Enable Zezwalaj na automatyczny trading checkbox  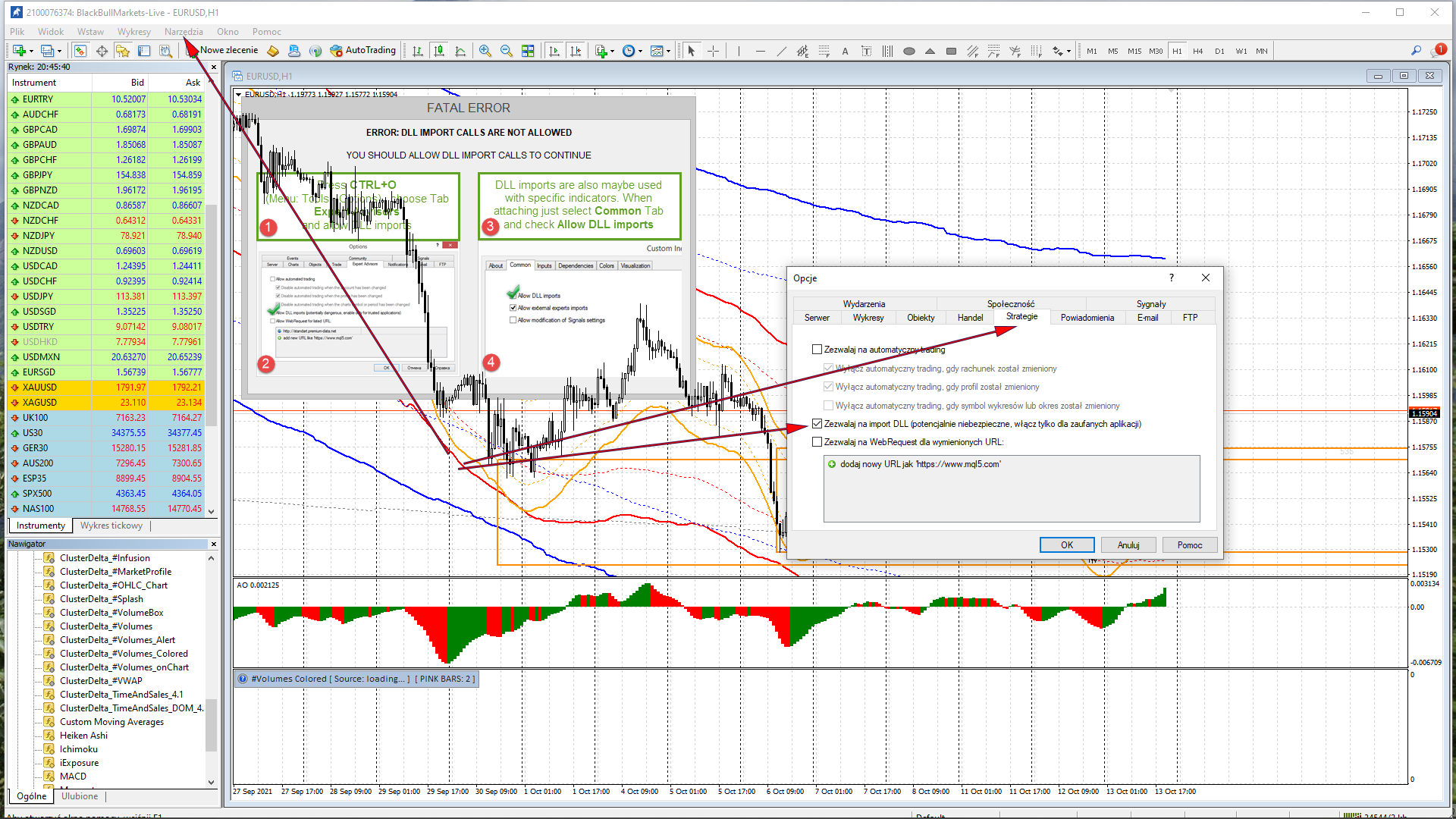pyautogui.click(x=817, y=350)
